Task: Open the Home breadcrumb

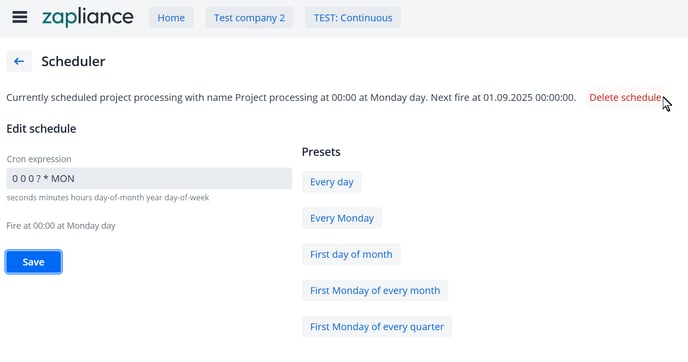Action: 171,18
